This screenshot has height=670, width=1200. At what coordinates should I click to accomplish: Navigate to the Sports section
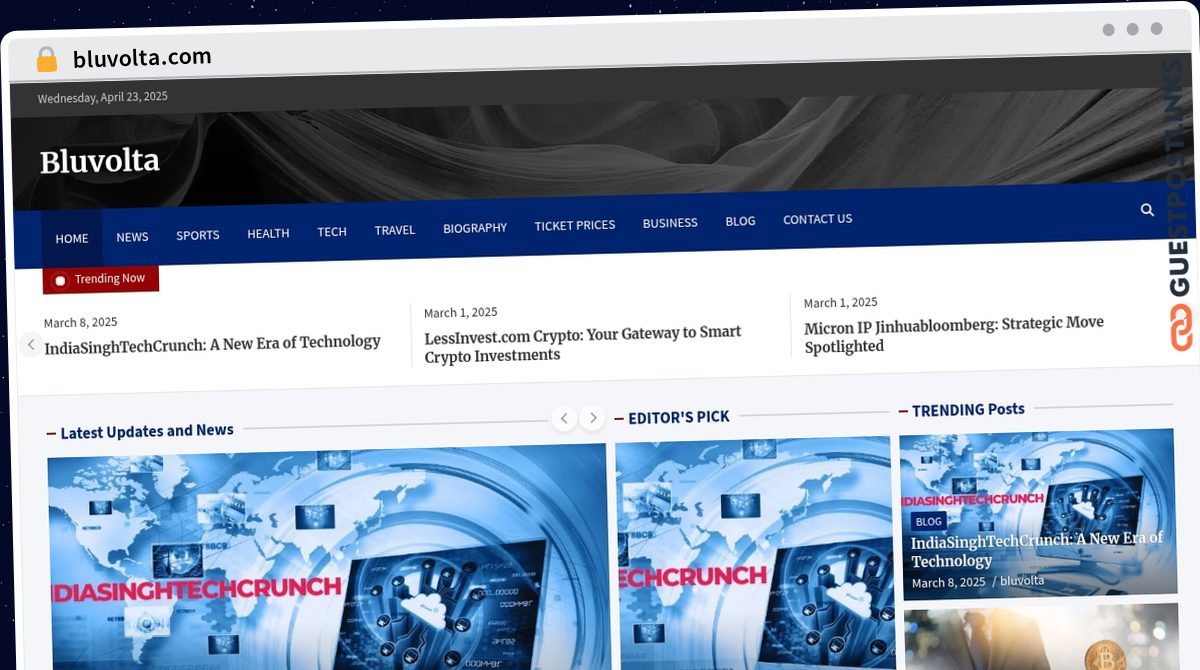(198, 235)
